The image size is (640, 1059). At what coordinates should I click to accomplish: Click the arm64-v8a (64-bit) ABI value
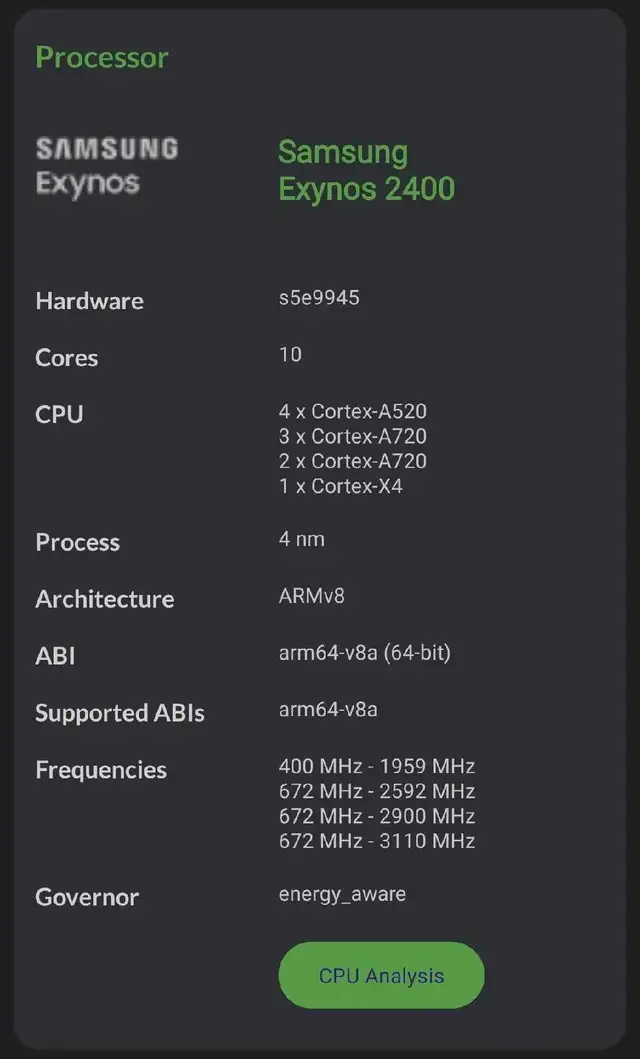(365, 654)
